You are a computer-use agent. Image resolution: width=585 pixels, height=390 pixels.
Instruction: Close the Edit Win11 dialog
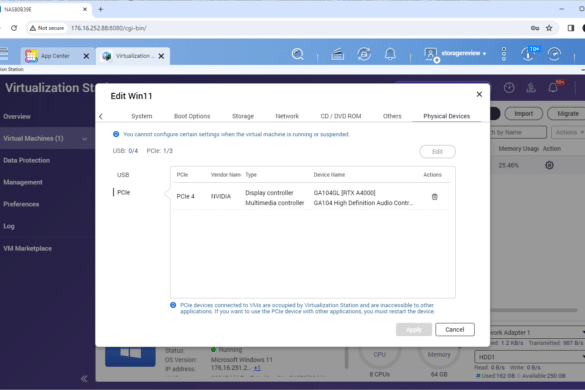click(479, 94)
